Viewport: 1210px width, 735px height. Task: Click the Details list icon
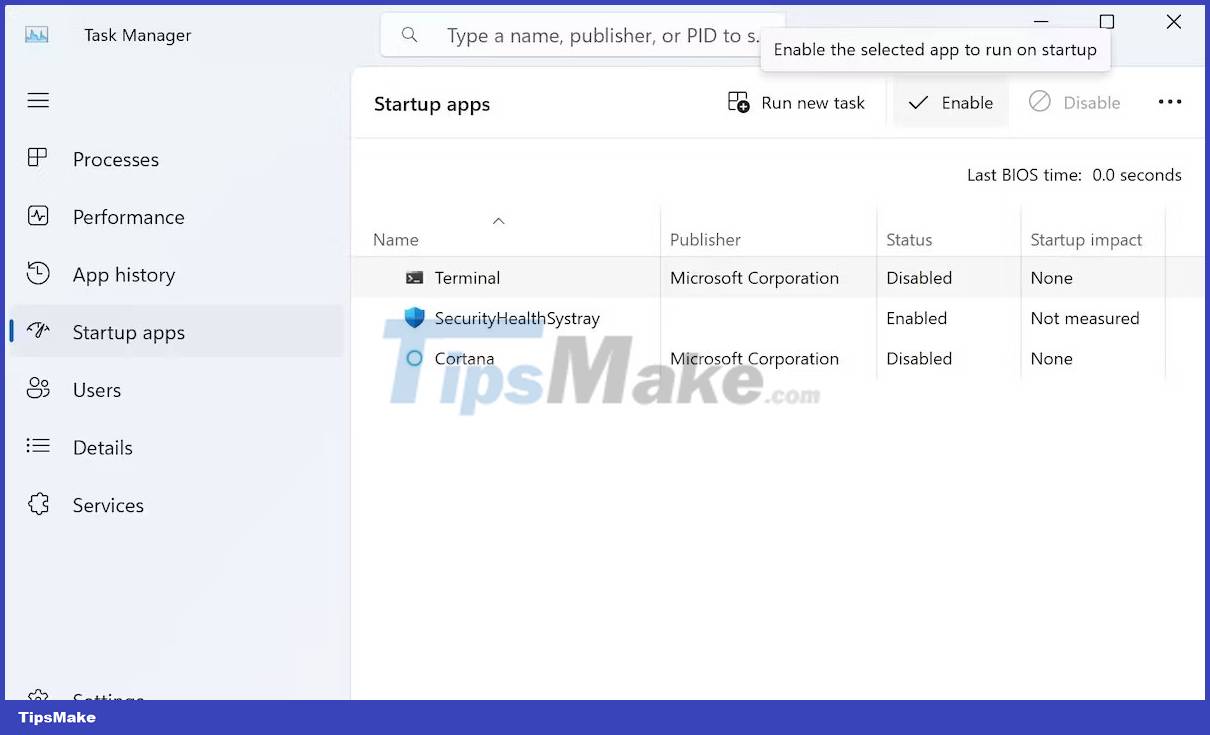38,446
